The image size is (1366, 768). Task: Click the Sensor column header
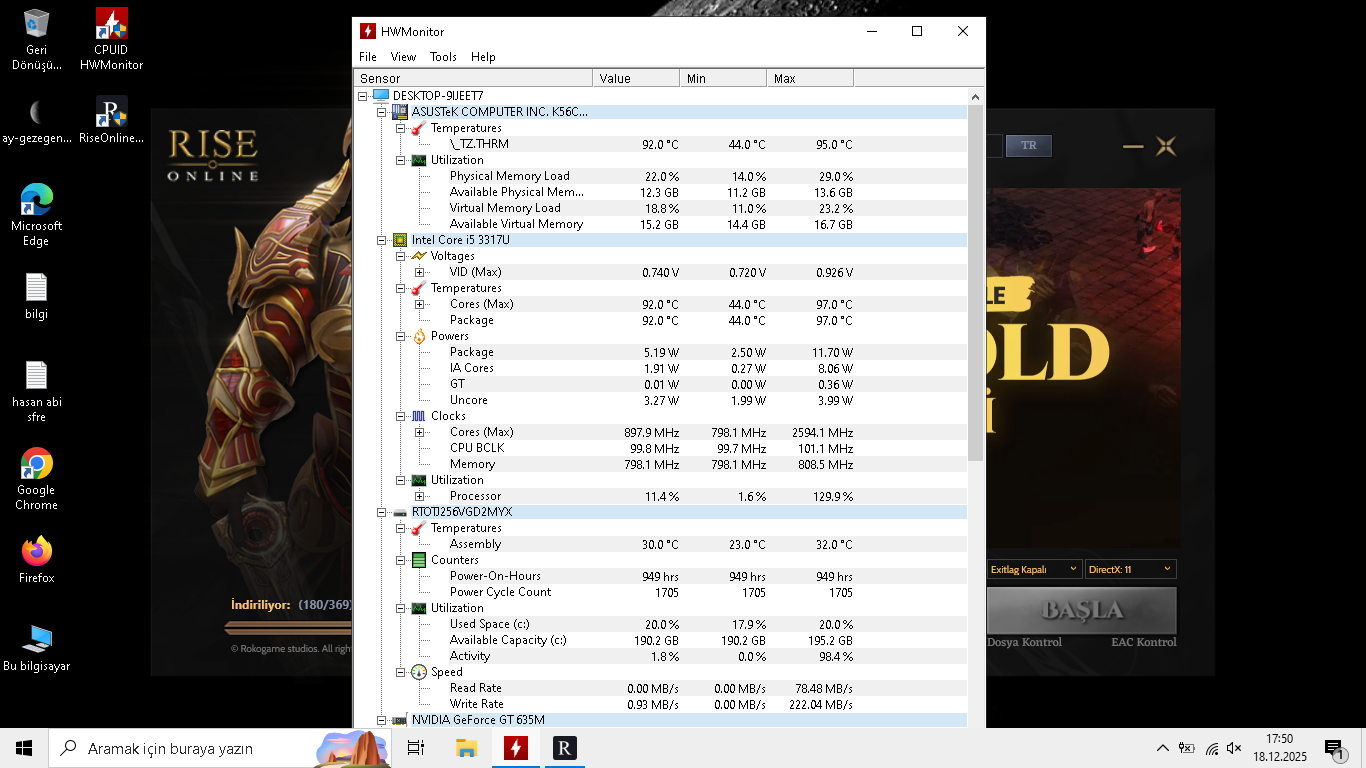[474, 78]
